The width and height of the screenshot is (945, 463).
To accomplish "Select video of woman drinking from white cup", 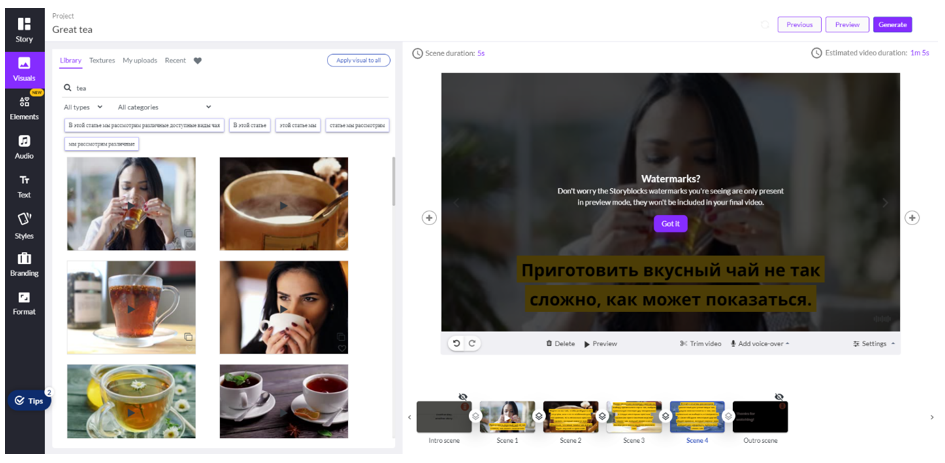I will point(284,307).
